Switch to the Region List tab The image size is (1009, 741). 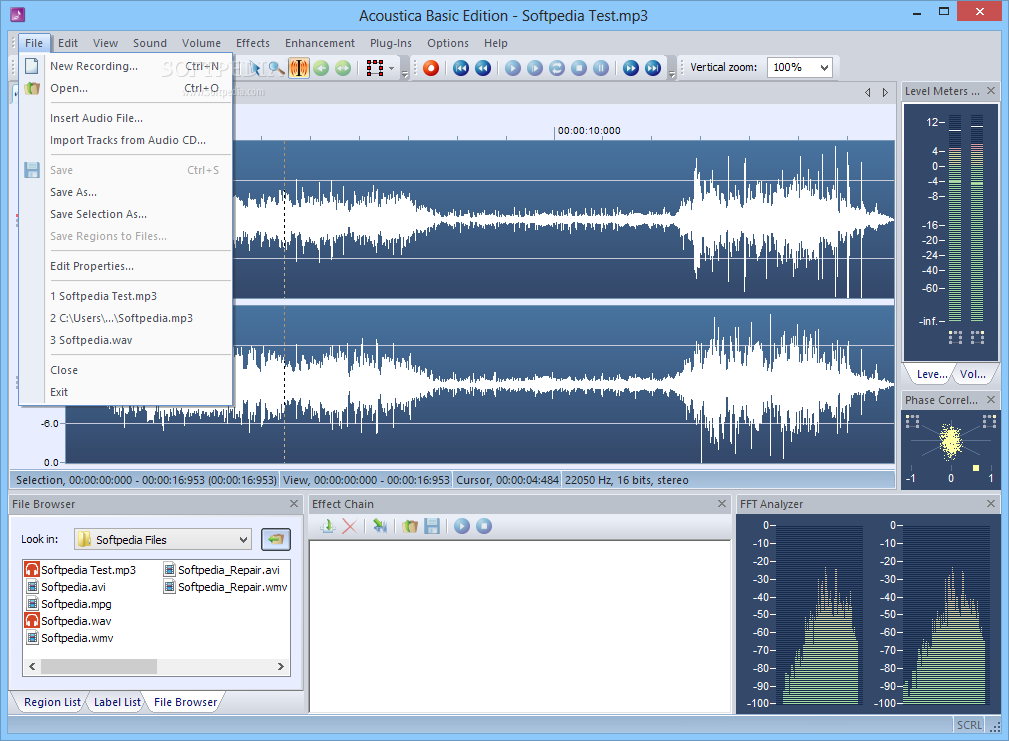tap(52, 702)
